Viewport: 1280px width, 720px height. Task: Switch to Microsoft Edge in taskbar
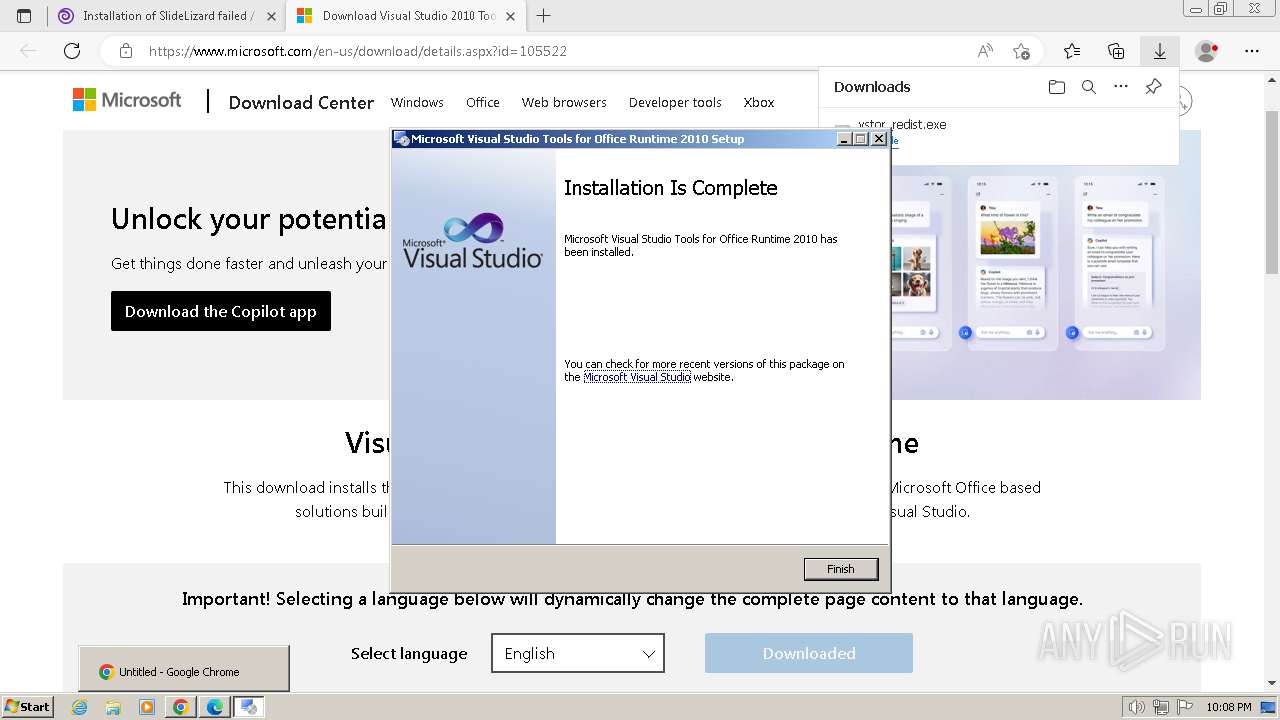[x=215, y=707]
